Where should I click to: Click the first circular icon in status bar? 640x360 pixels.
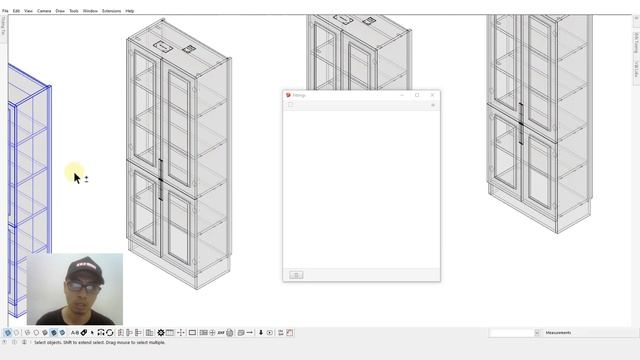click(4, 342)
